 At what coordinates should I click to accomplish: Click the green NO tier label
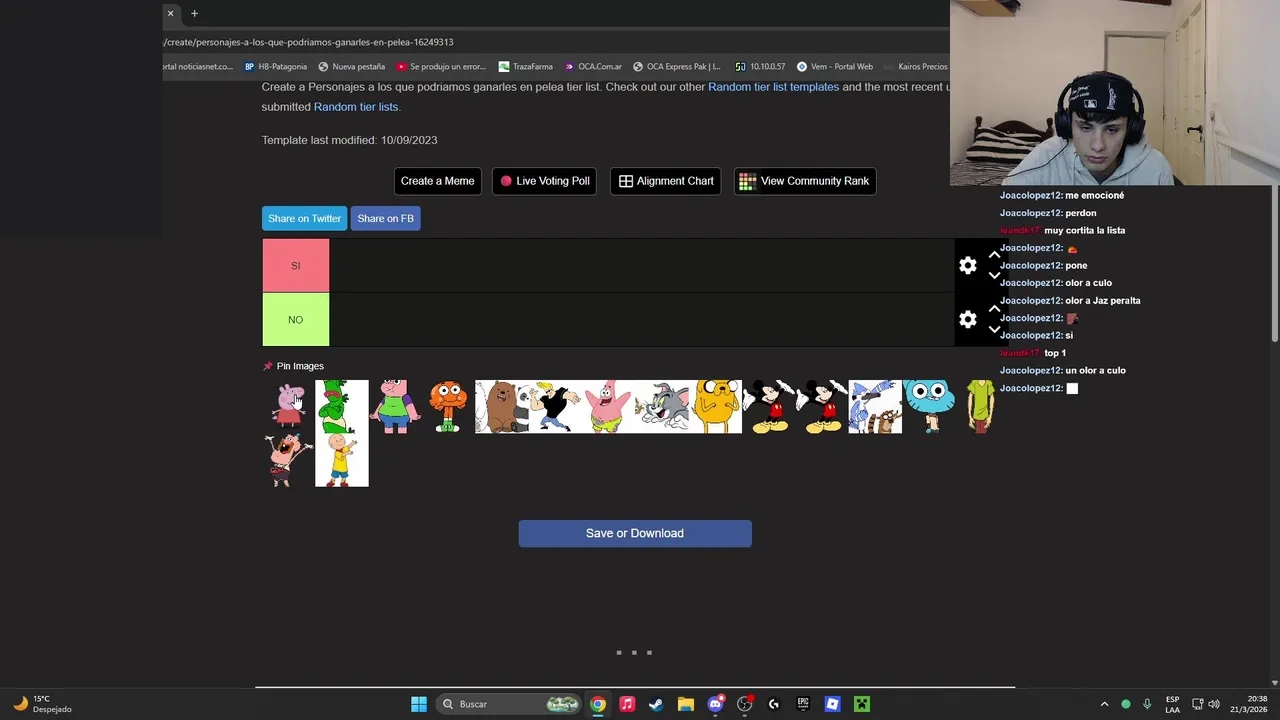pos(295,320)
